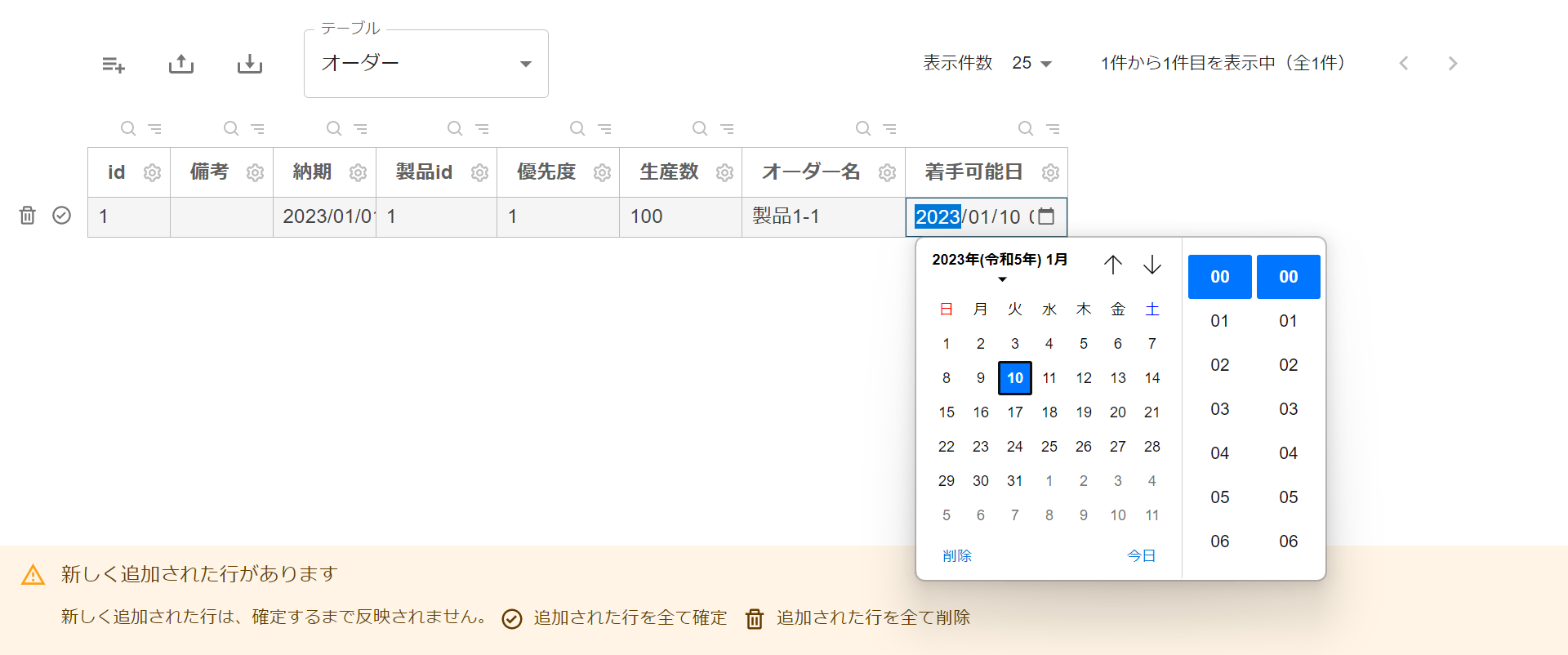This screenshot has width=1568, height=655.
Task: Click search icon above オーダー名 column
Action: point(863,128)
